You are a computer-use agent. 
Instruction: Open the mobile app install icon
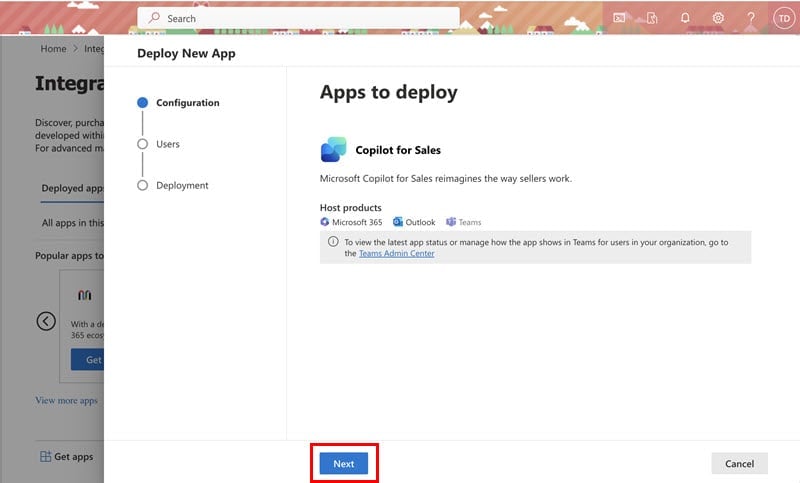click(x=652, y=18)
